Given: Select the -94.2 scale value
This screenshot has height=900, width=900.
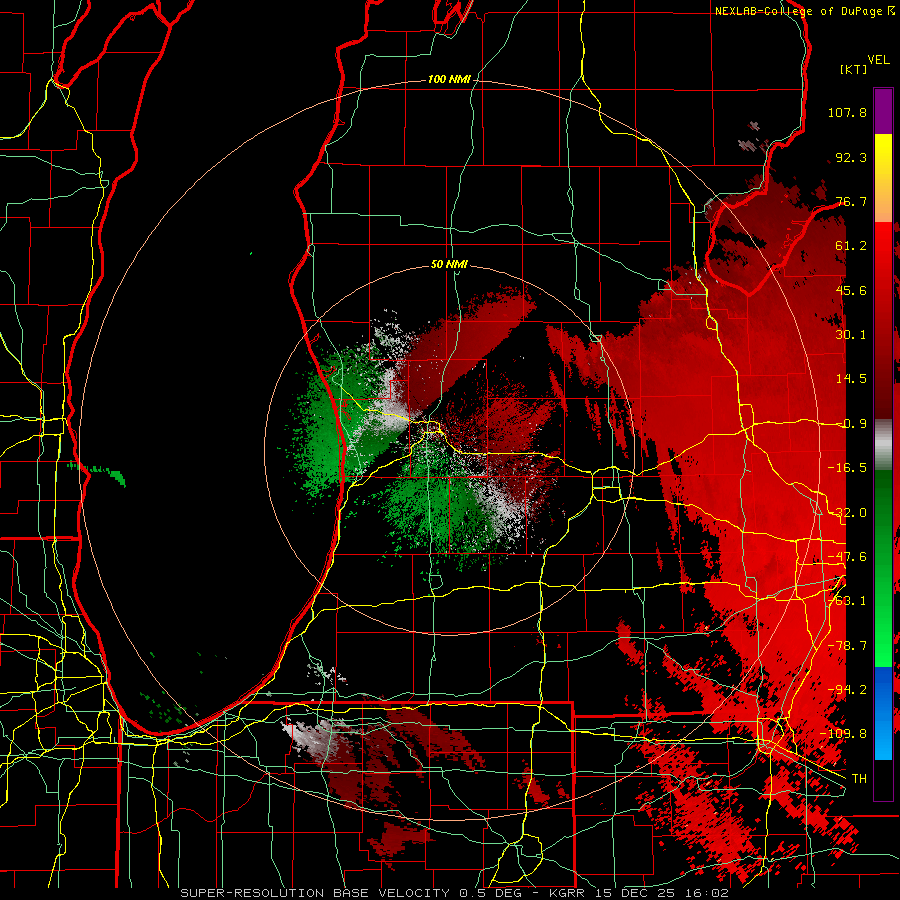Looking at the screenshot, I should (x=847, y=690).
